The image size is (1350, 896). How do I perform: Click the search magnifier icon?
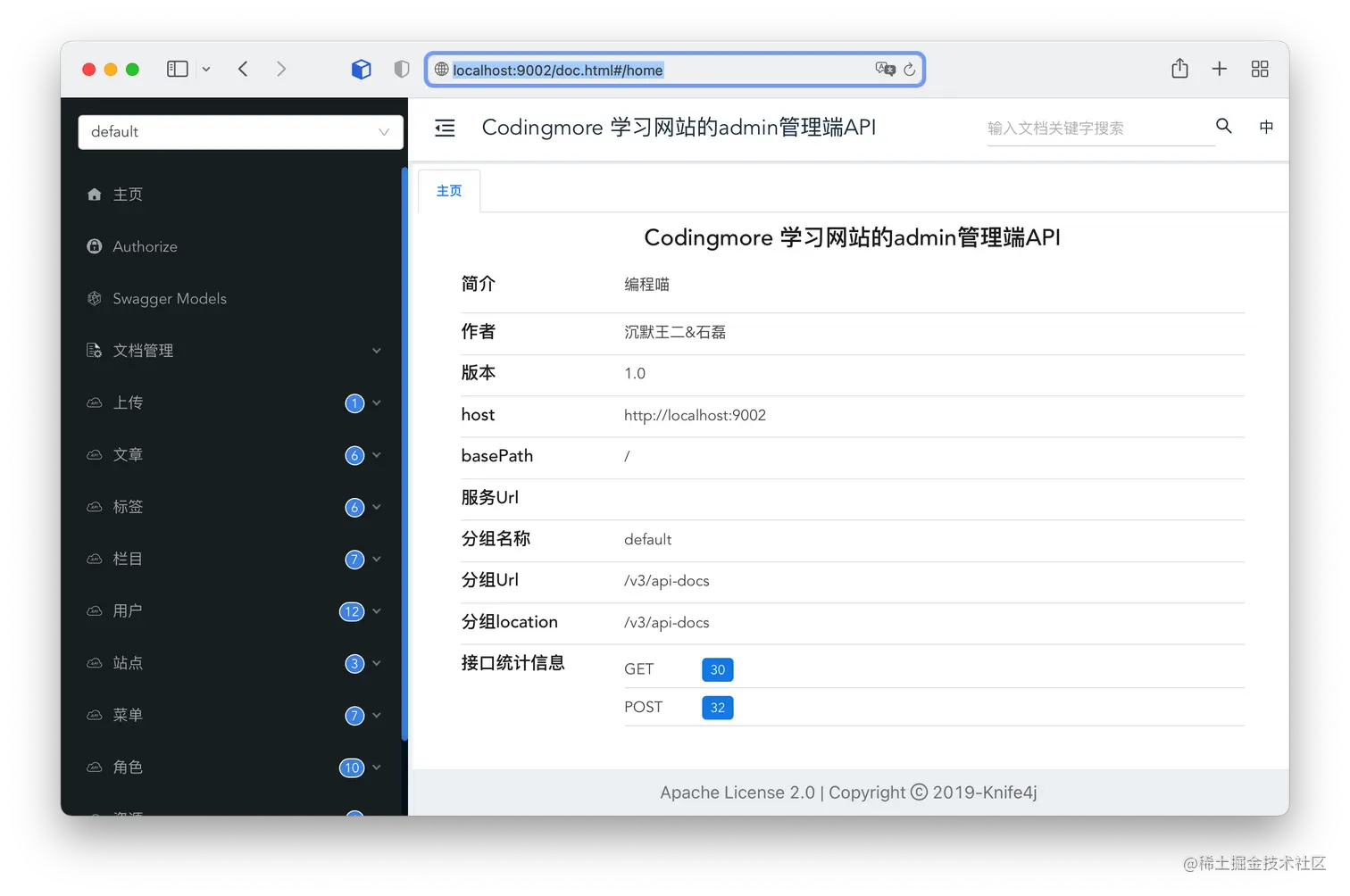coord(1223,127)
